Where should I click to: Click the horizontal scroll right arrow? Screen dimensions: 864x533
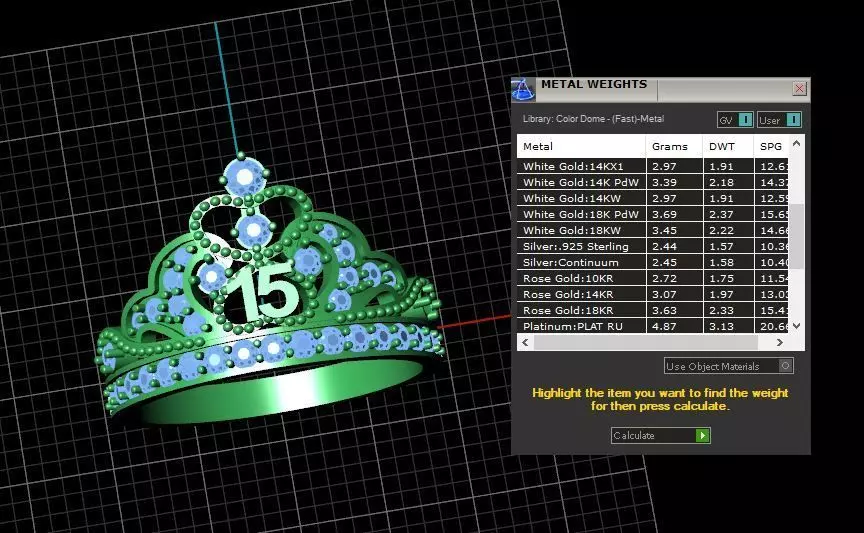pyautogui.click(x=779, y=342)
